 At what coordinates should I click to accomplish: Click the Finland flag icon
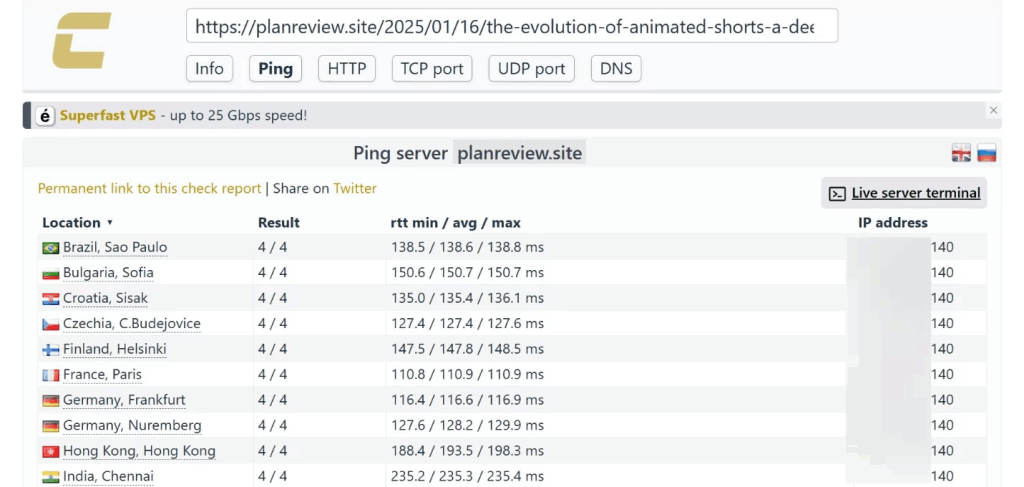point(50,350)
